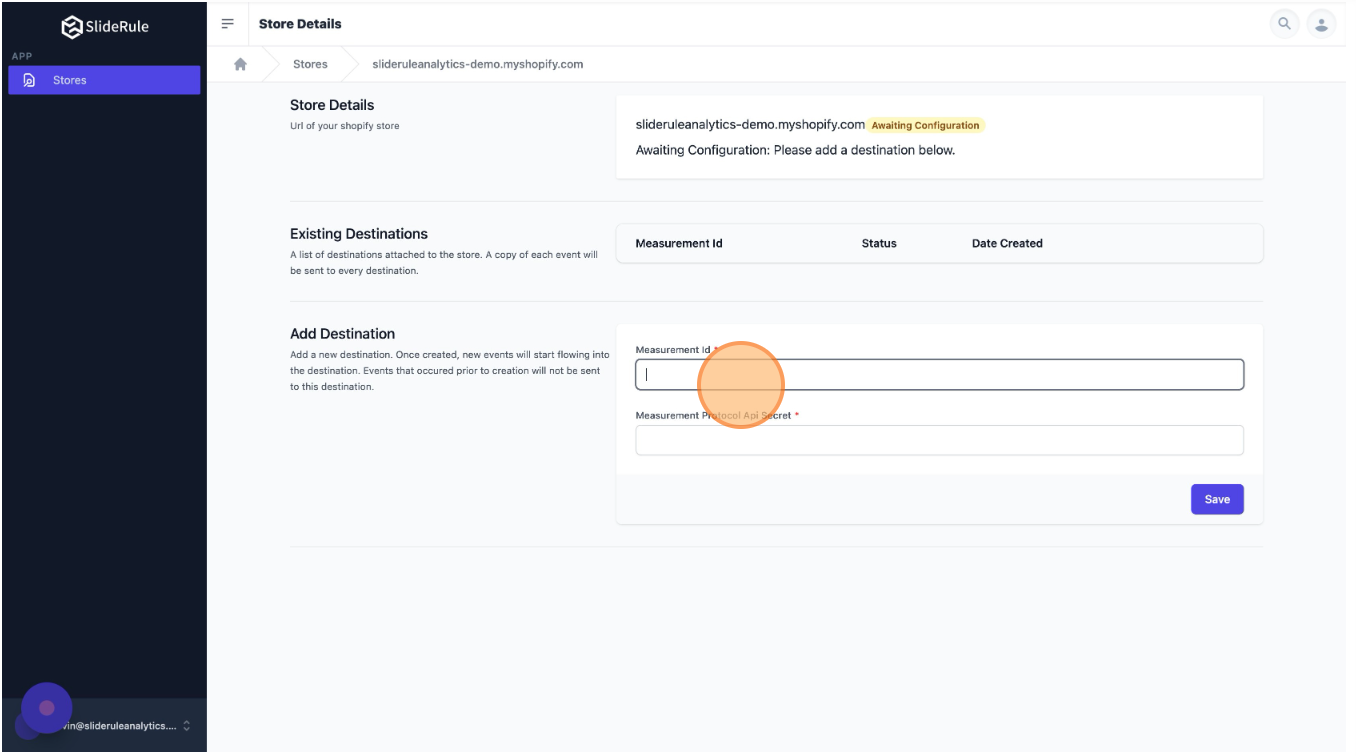Go home via the breadcrumb house icon

240,64
